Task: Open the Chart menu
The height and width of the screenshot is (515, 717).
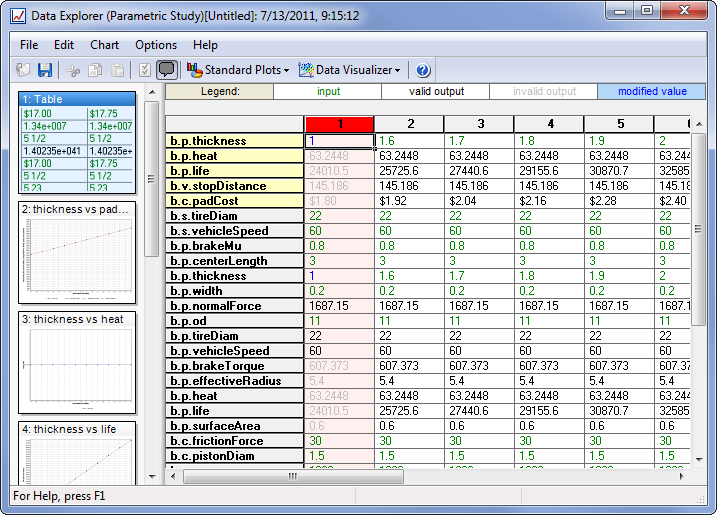Action: pyautogui.click(x=104, y=45)
